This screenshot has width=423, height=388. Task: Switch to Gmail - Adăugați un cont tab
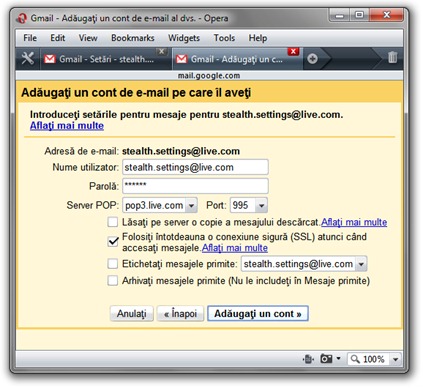(x=237, y=59)
